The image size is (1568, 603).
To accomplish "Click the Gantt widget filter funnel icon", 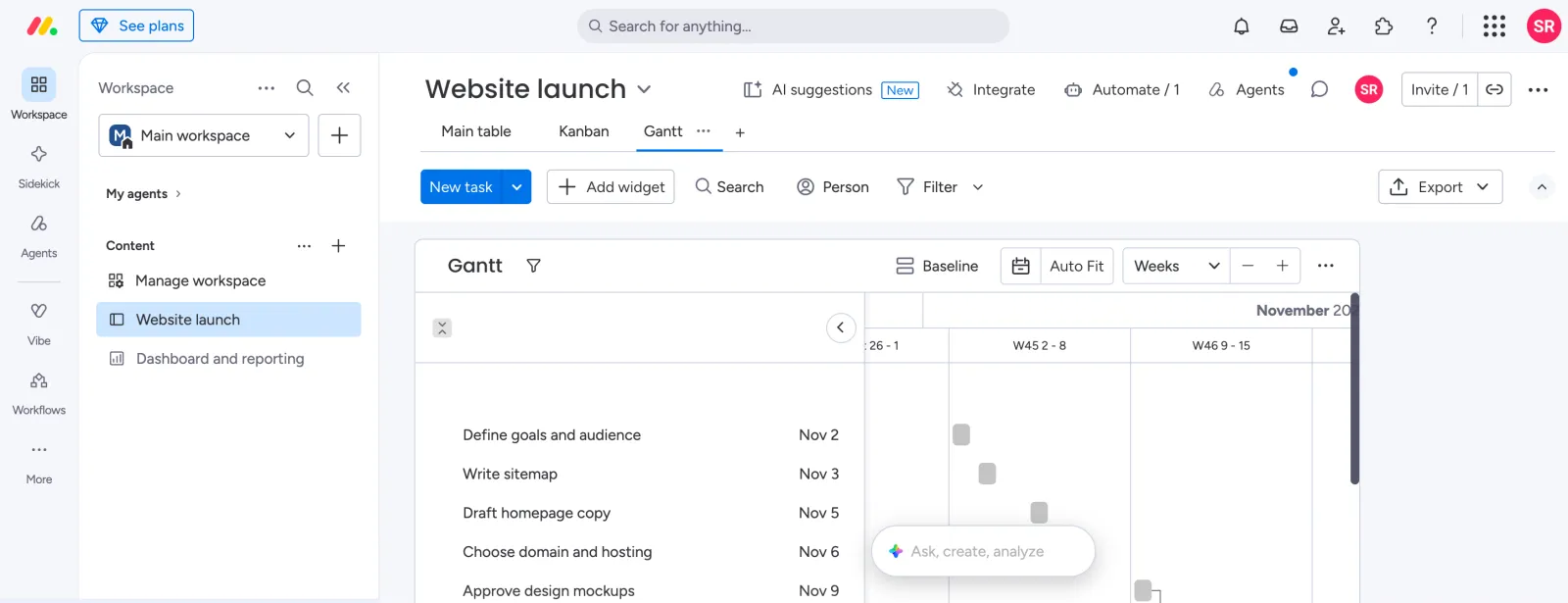I will click(533, 266).
